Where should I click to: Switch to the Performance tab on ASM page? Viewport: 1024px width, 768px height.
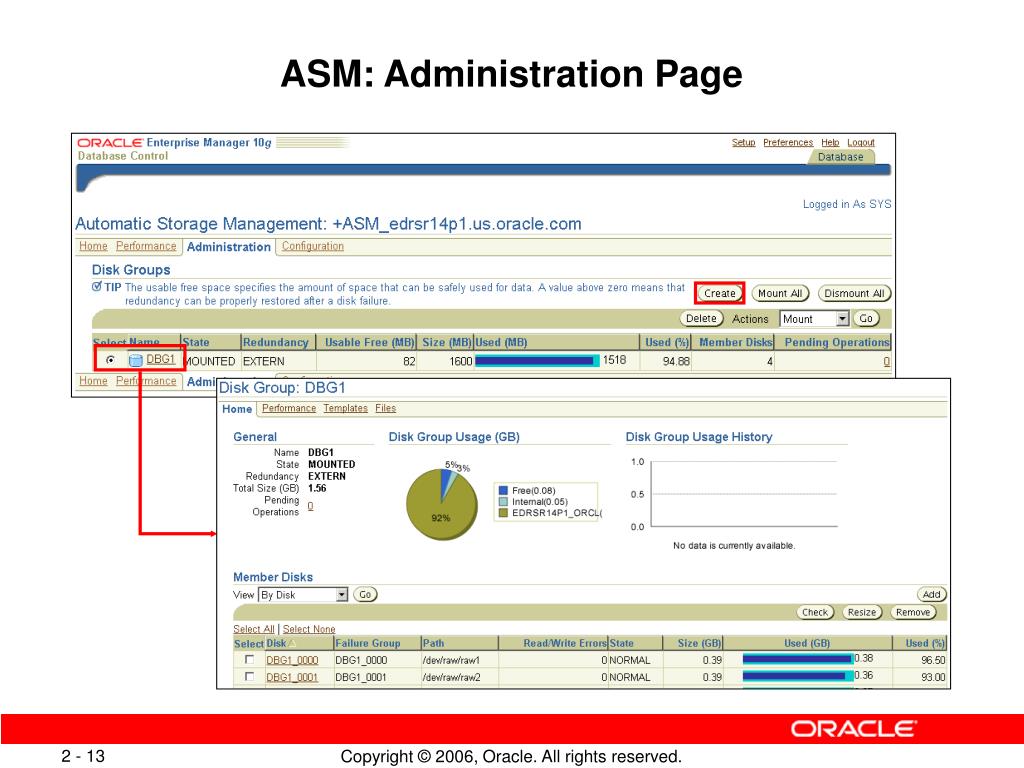(146, 246)
